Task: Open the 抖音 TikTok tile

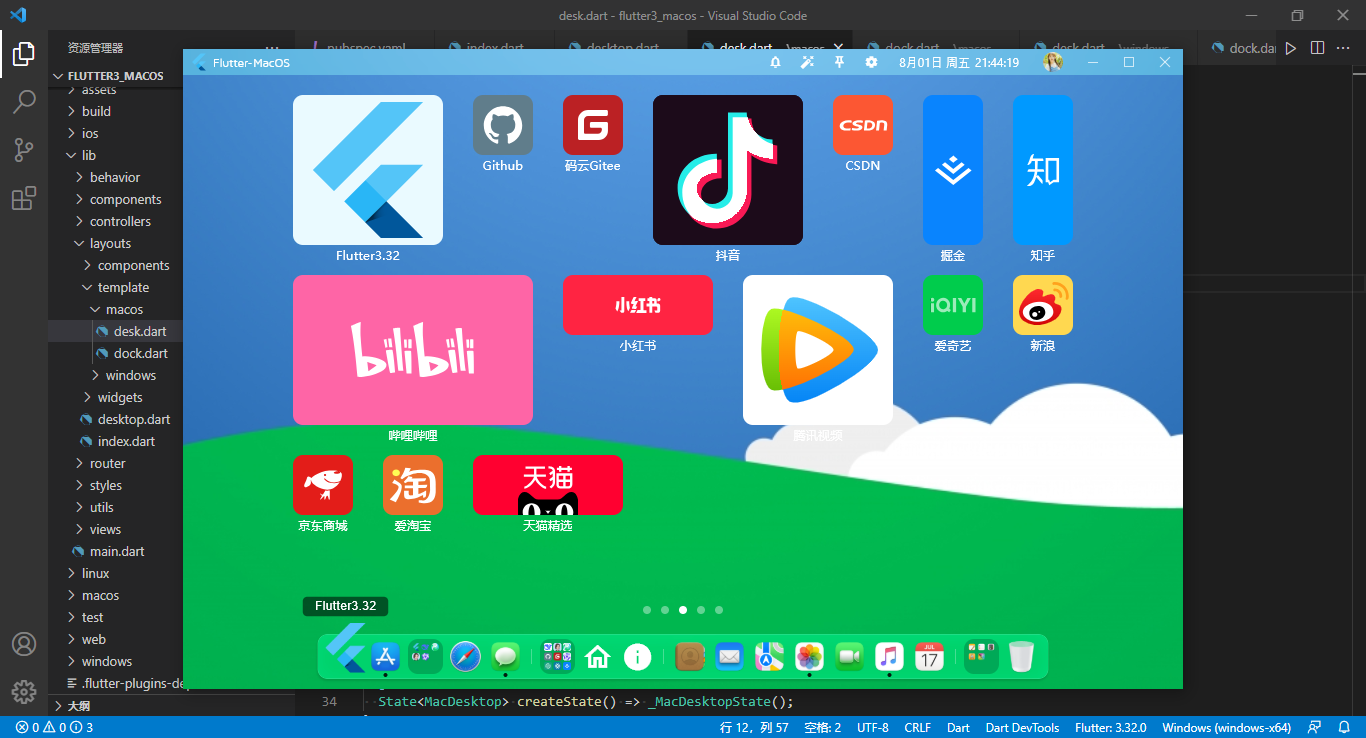Action: point(728,170)
